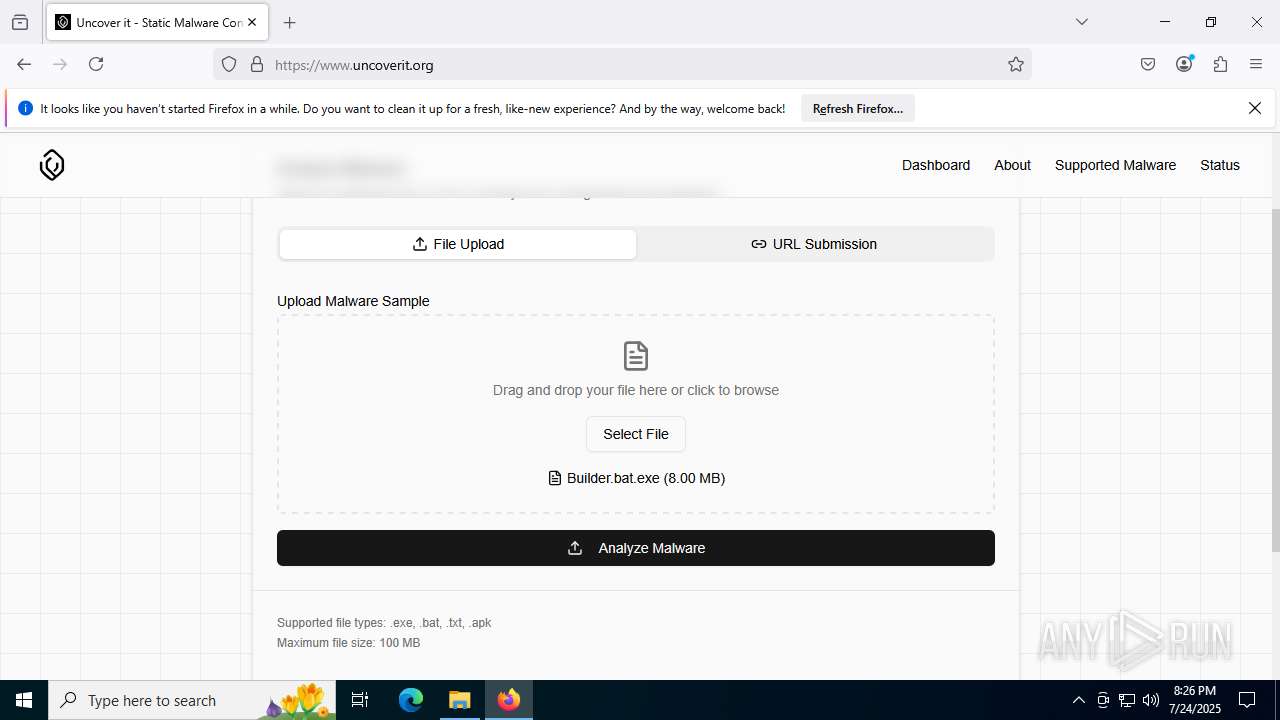1280x720 pixels.
Task: Select the Uncover it browser tab
Action: [156, 22]
